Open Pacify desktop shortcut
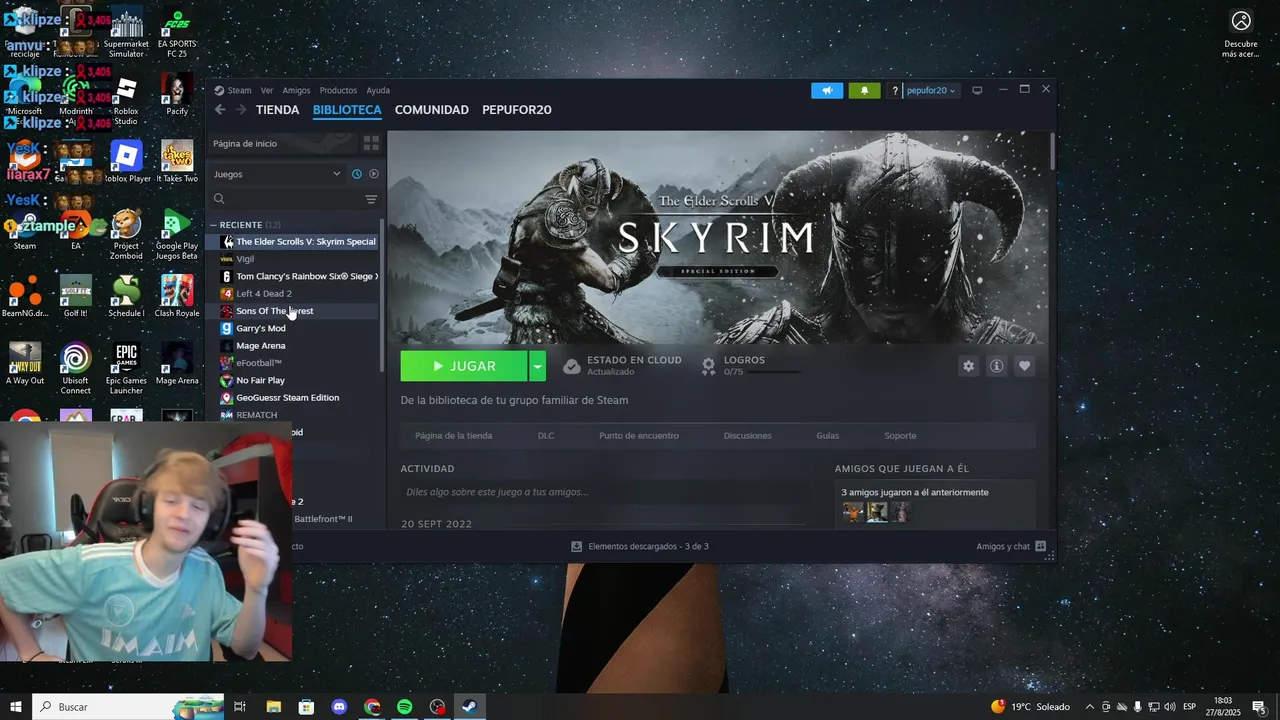 tap(177, 95)
